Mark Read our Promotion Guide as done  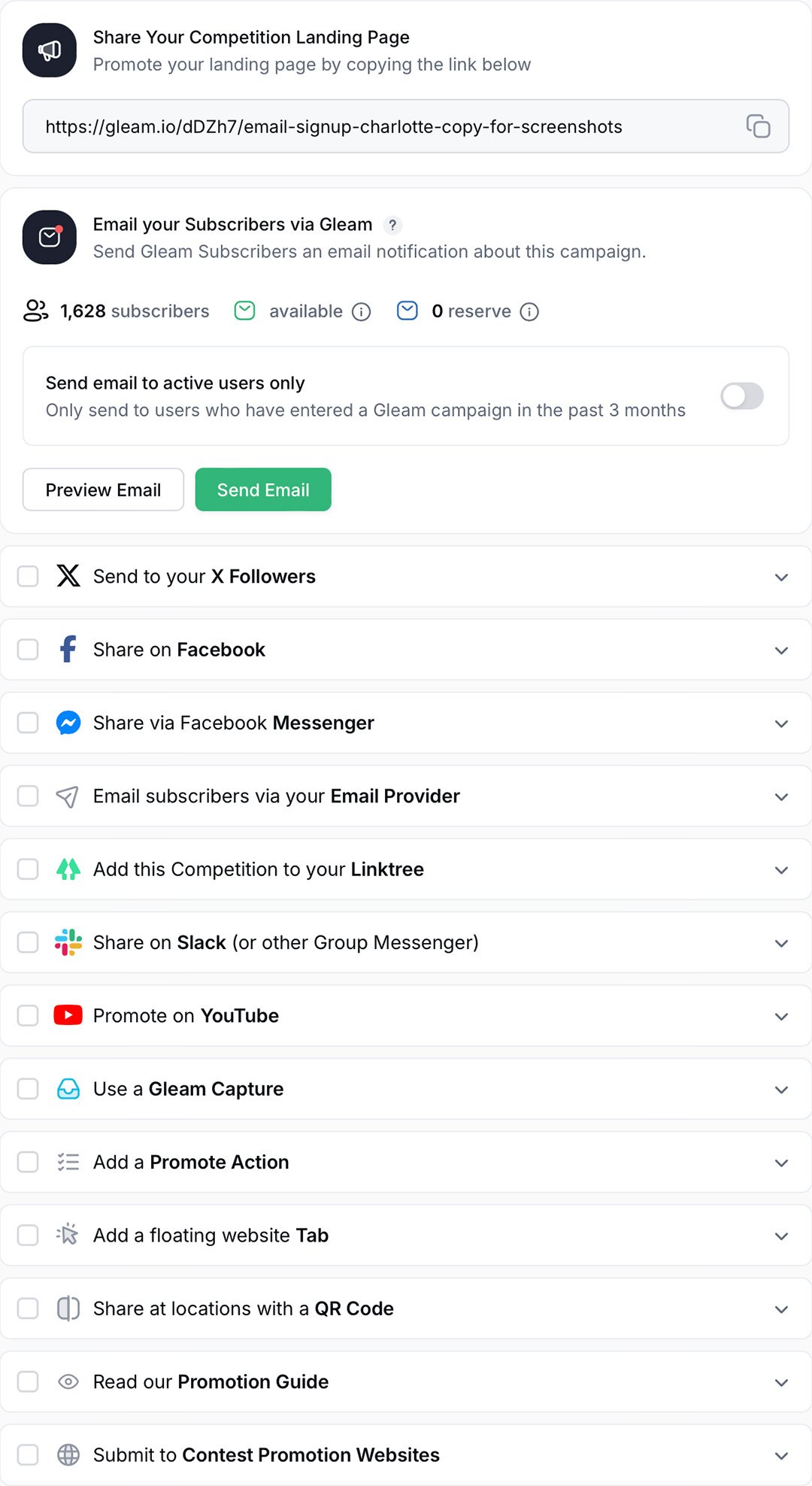28,1381
